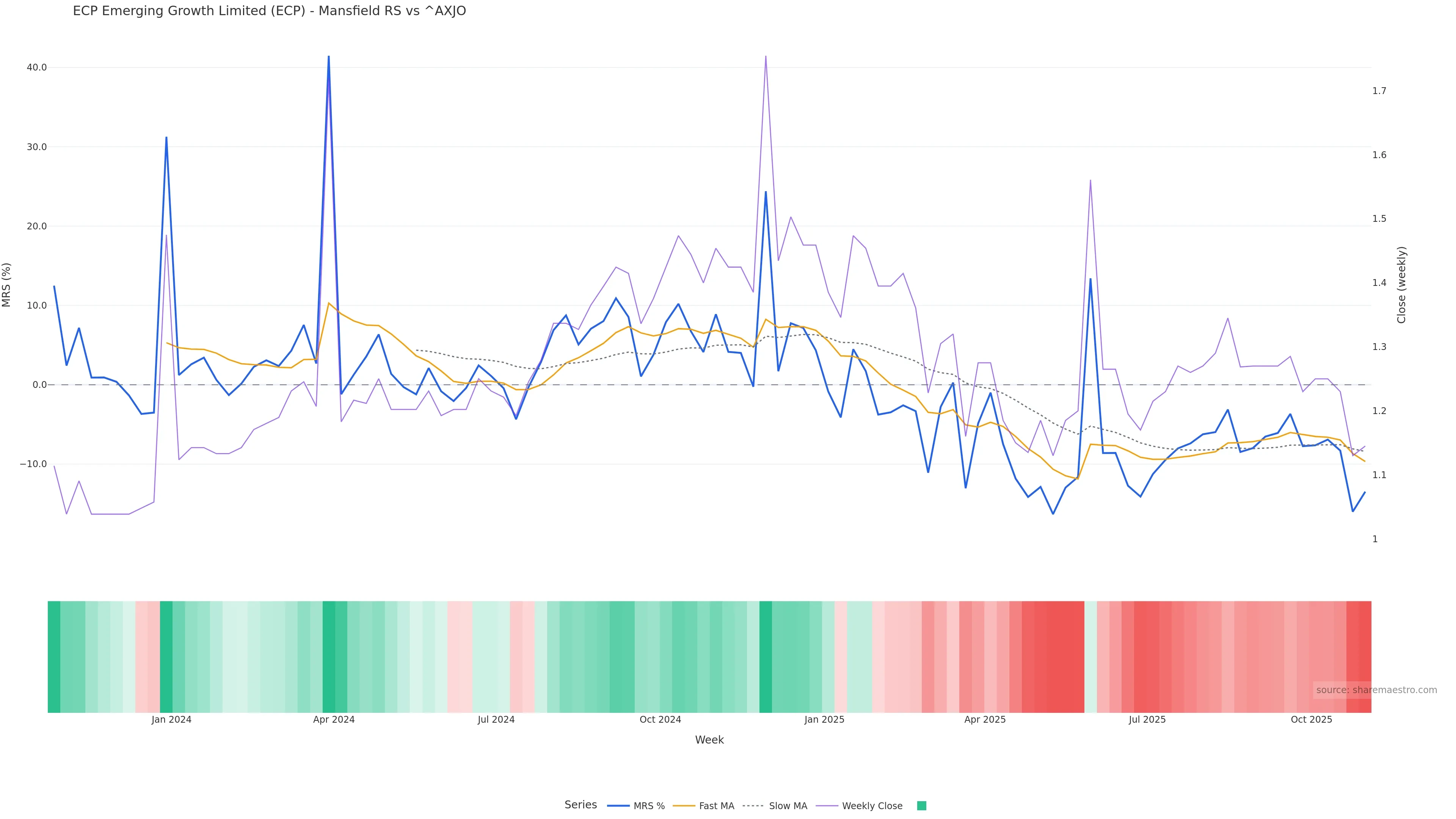Click the blue MRS % legend line
The image size is (1456, 819).
pos(618,806)
